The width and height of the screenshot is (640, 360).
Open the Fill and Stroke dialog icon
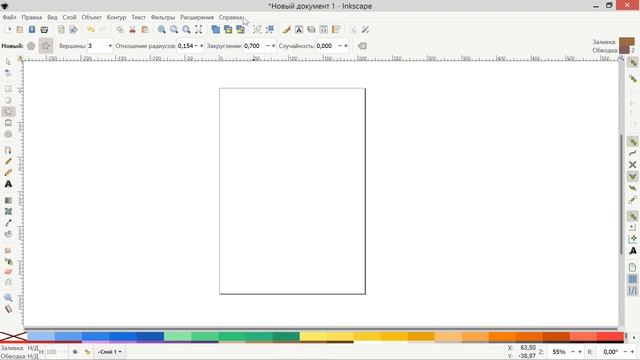pyautogui.click(x=287, y=29)
